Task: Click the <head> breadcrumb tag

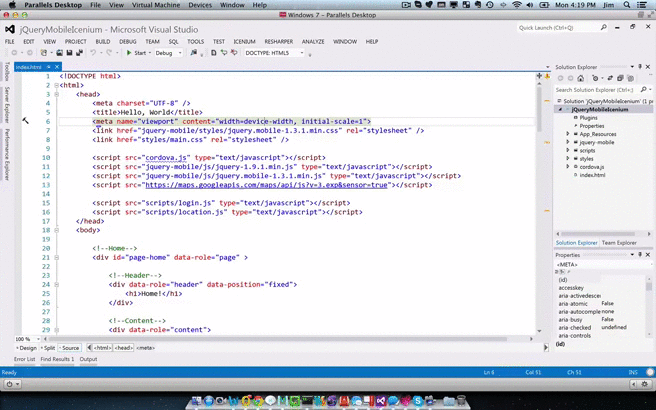Action: click(x=124, y=348)
